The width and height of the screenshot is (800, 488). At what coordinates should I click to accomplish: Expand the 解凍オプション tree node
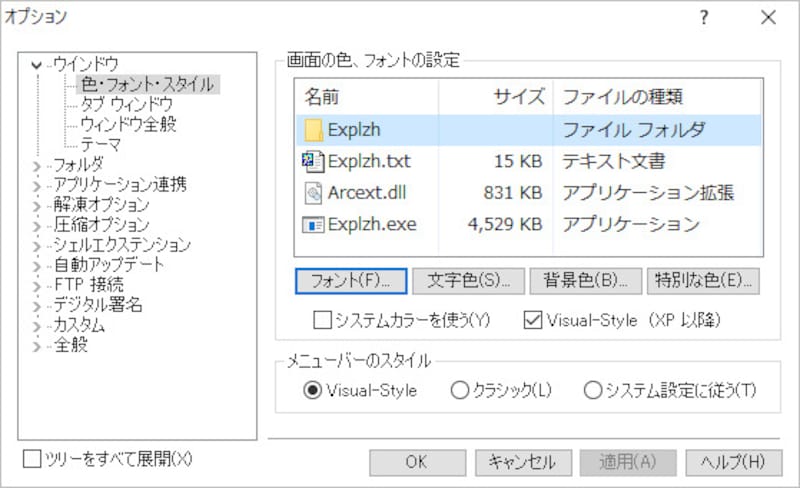click(x=36, y=206)
